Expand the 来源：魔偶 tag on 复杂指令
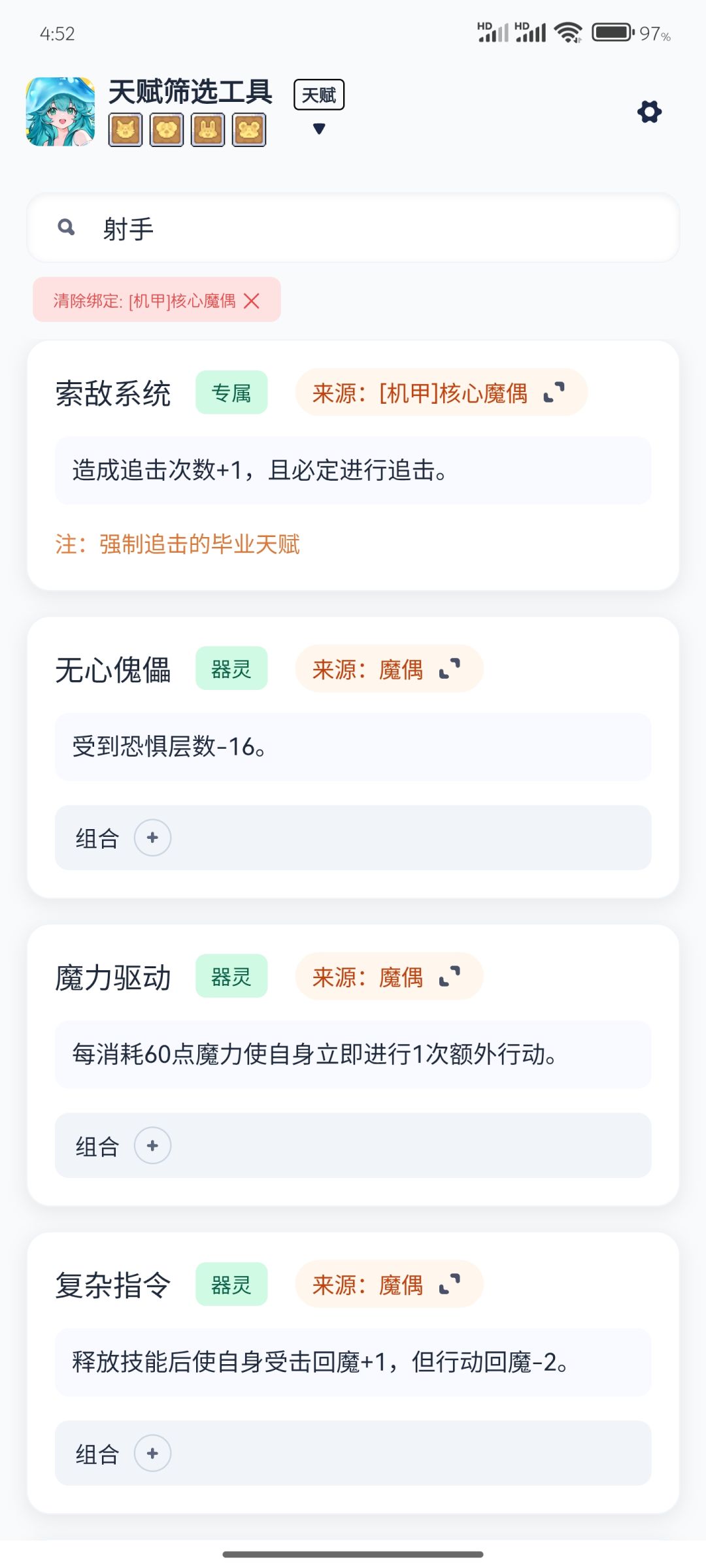706x1568 pixels. (x=450, y=1284)
